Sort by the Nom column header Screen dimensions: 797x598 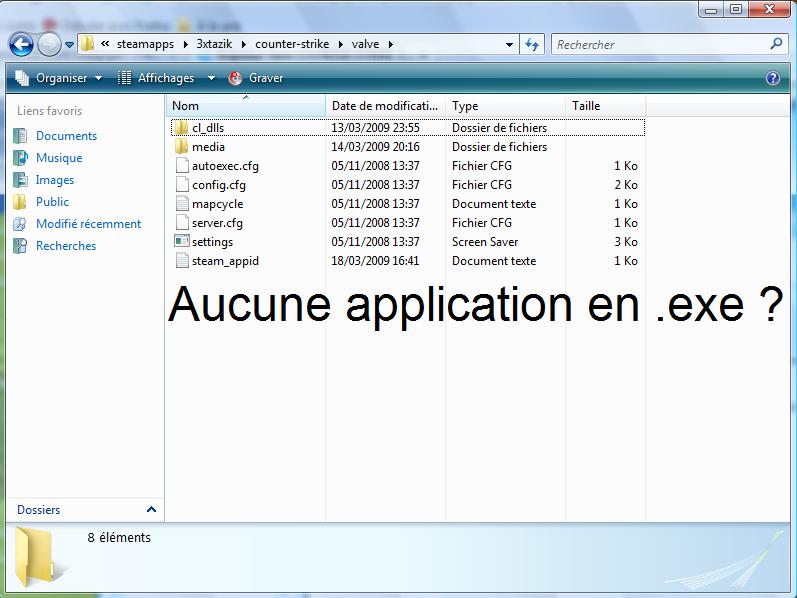pos(186,106)
